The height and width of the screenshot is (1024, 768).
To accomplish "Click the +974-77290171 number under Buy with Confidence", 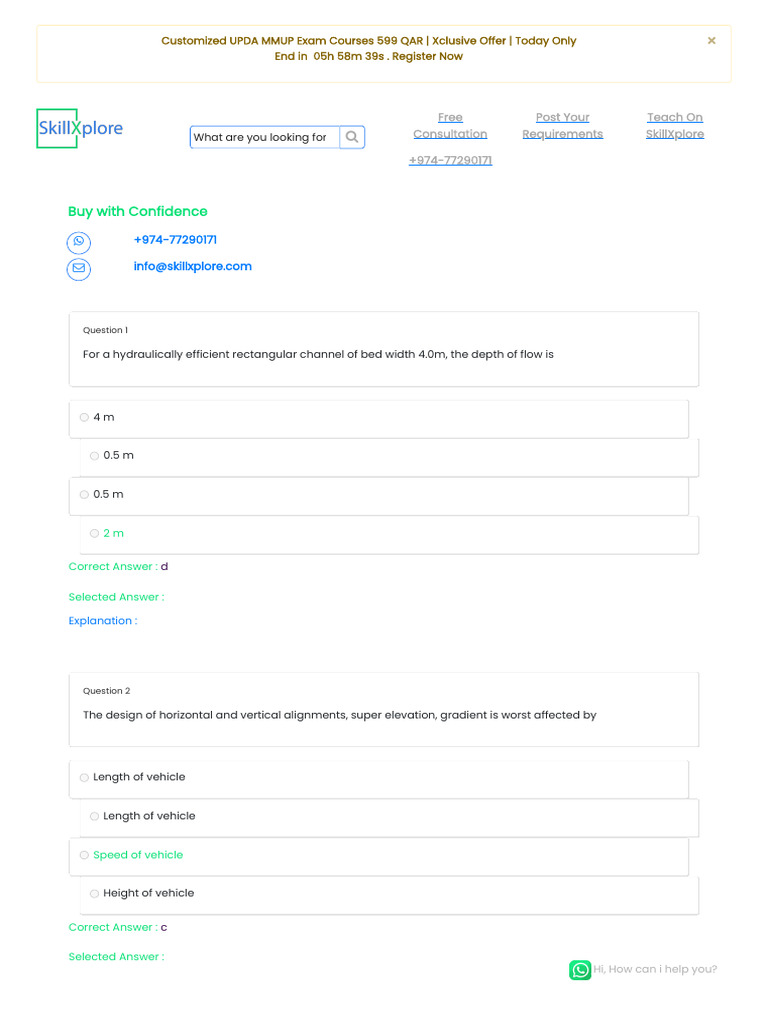I will coord(175,240).
